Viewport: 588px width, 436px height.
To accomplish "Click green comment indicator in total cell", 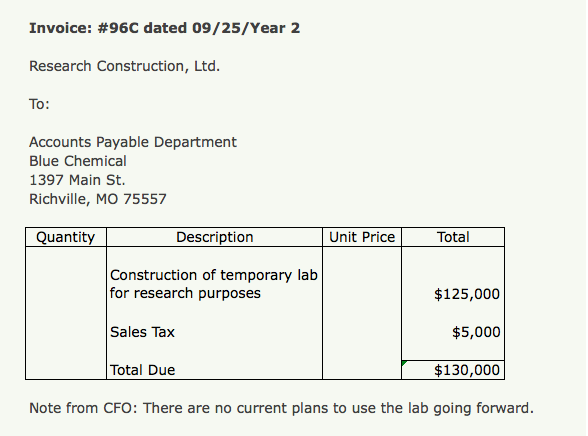I will tap(404, 363).
